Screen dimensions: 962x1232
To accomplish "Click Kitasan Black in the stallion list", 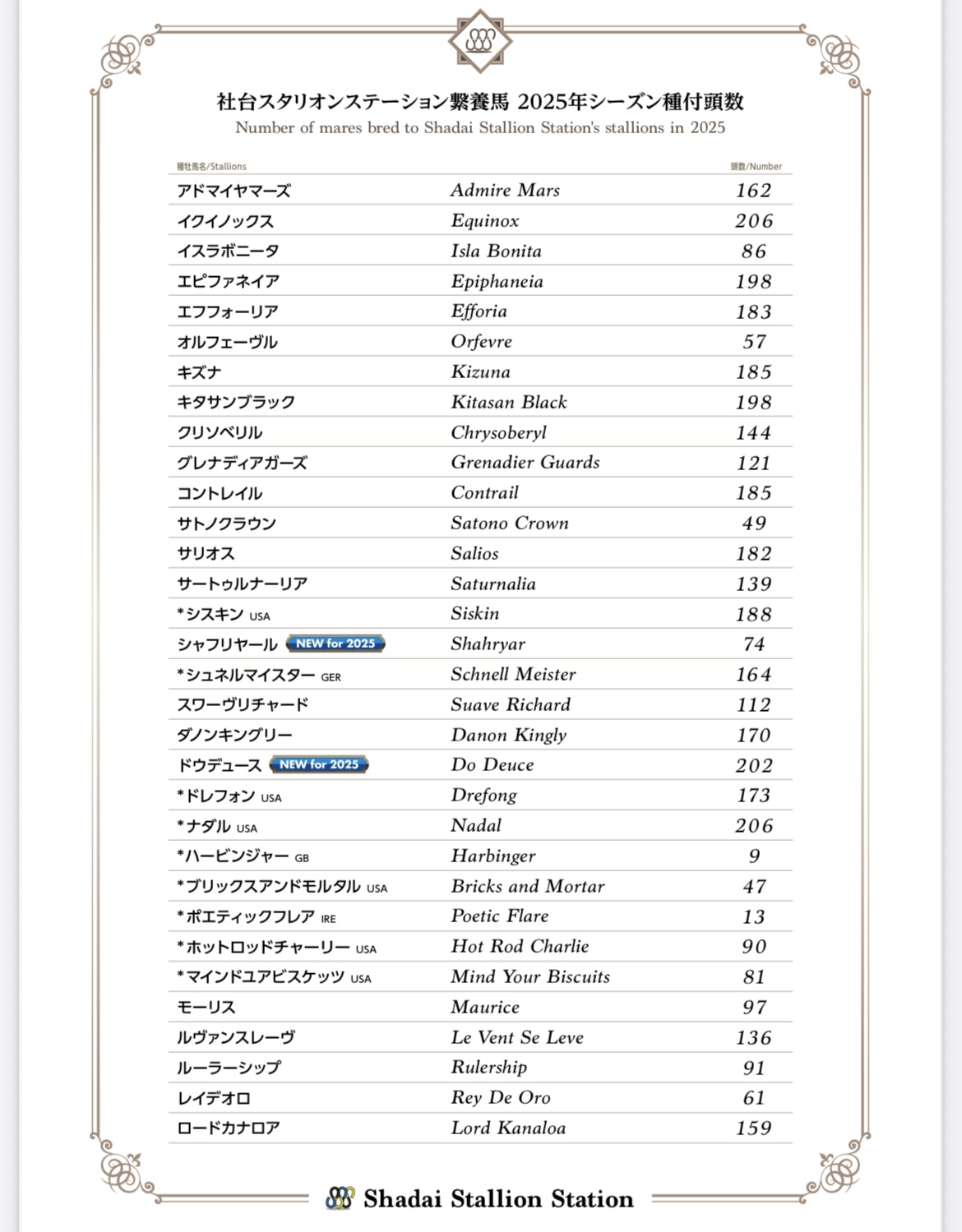I will (509, 402).
